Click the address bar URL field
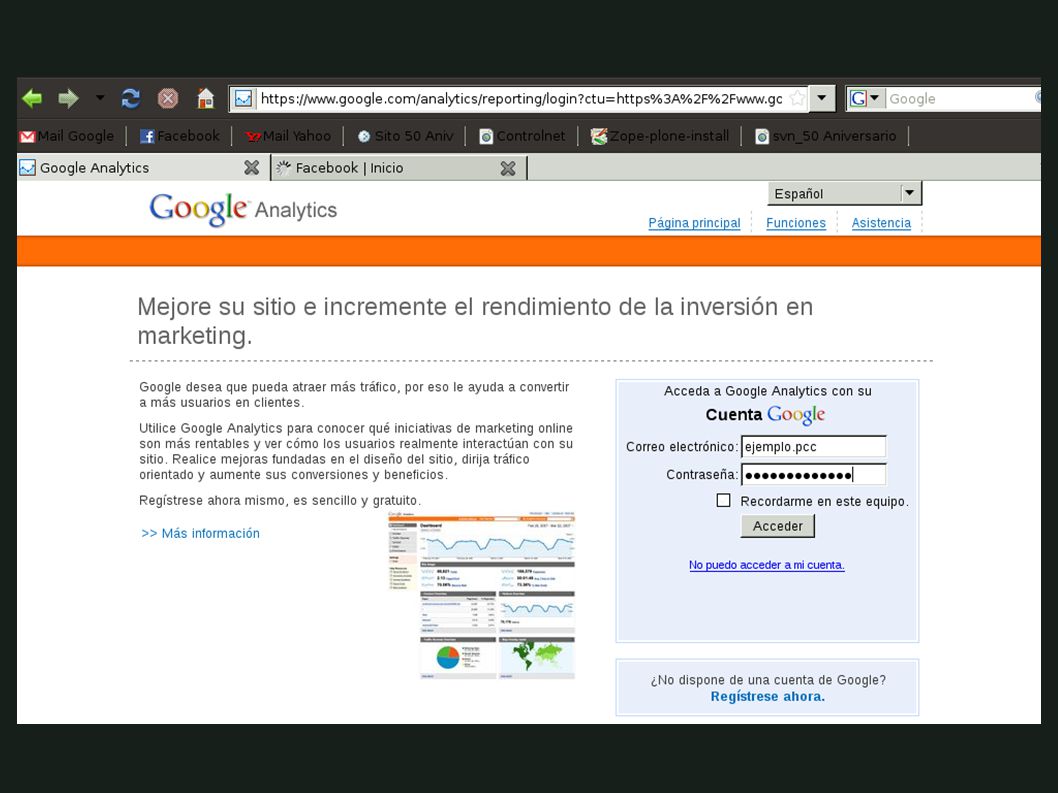The height and width of the screenshot is (793, 1058). (521, 99)
